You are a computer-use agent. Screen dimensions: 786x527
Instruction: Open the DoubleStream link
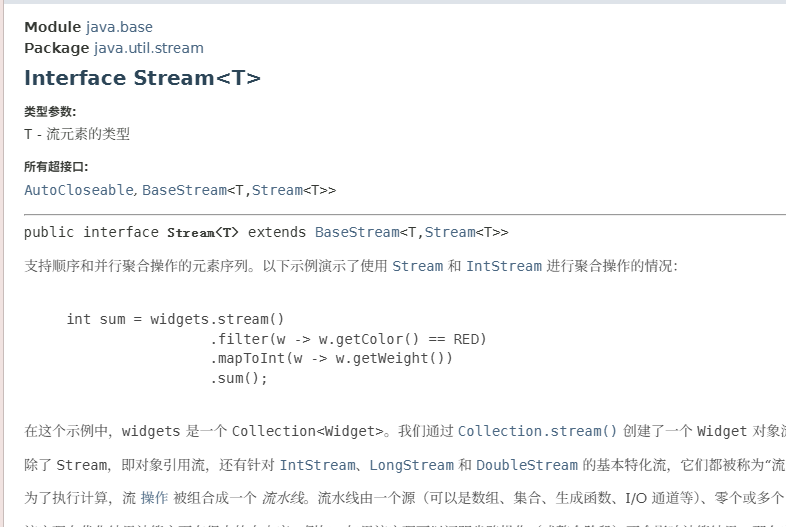527,465
